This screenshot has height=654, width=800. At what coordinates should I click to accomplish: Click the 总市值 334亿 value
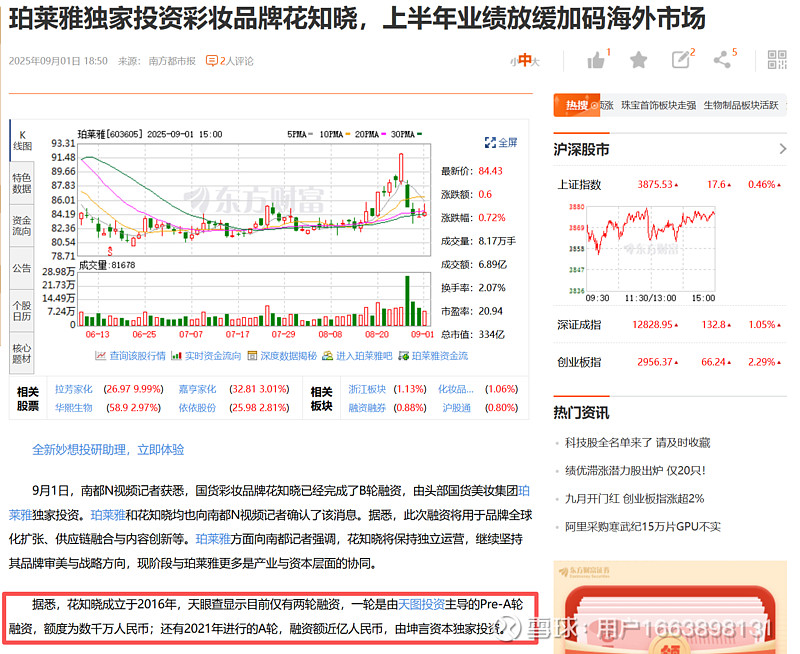(491, 335)
